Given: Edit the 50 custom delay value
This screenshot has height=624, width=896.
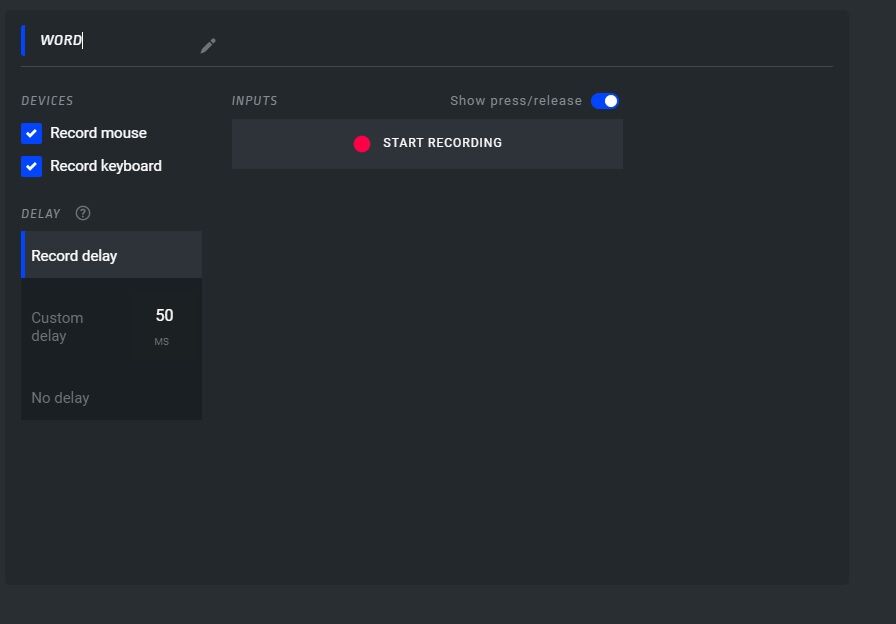Looking at the screenshot, I should (164, 315).
